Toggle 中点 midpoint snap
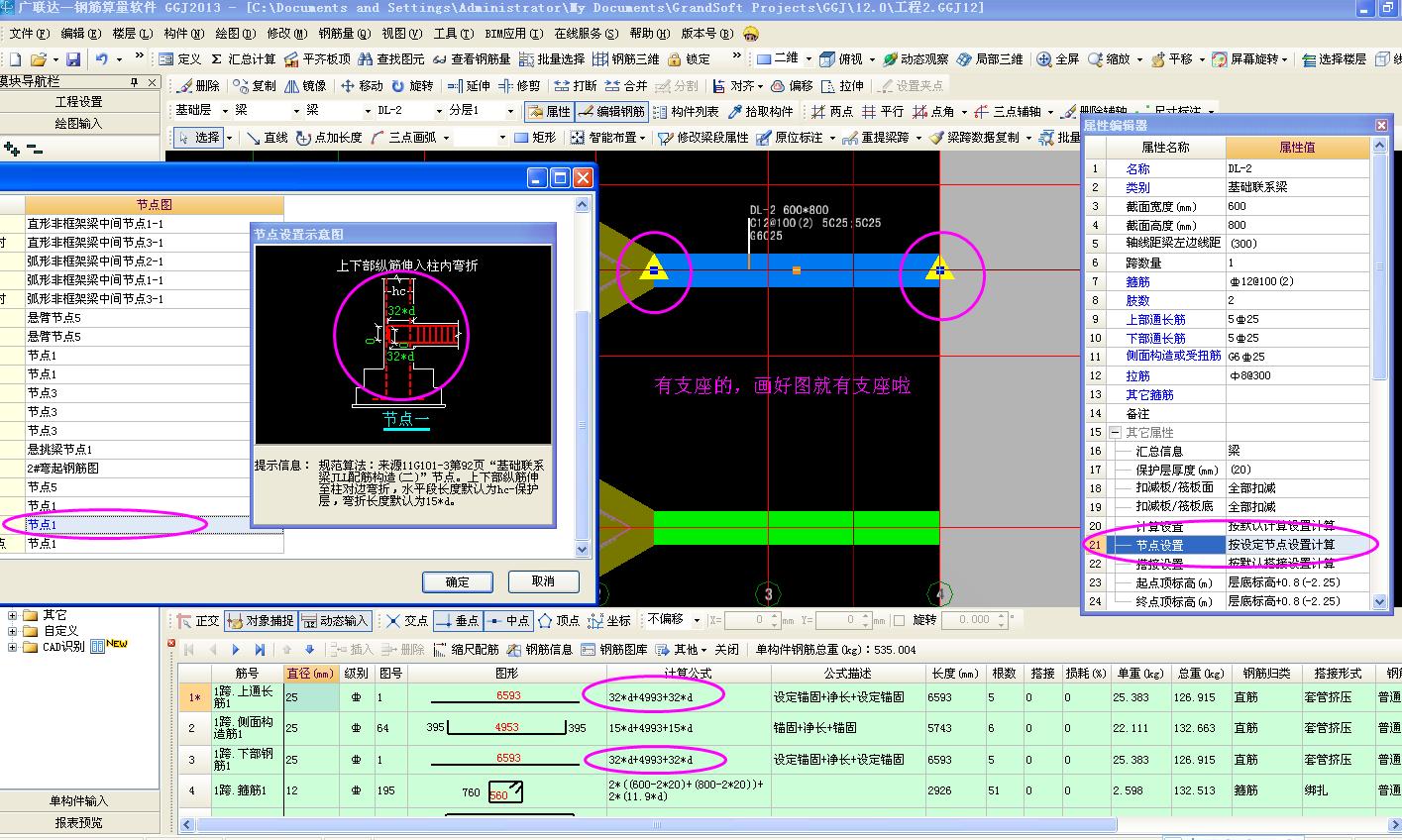Screen dimensions: 1402x840 point(508,621)
